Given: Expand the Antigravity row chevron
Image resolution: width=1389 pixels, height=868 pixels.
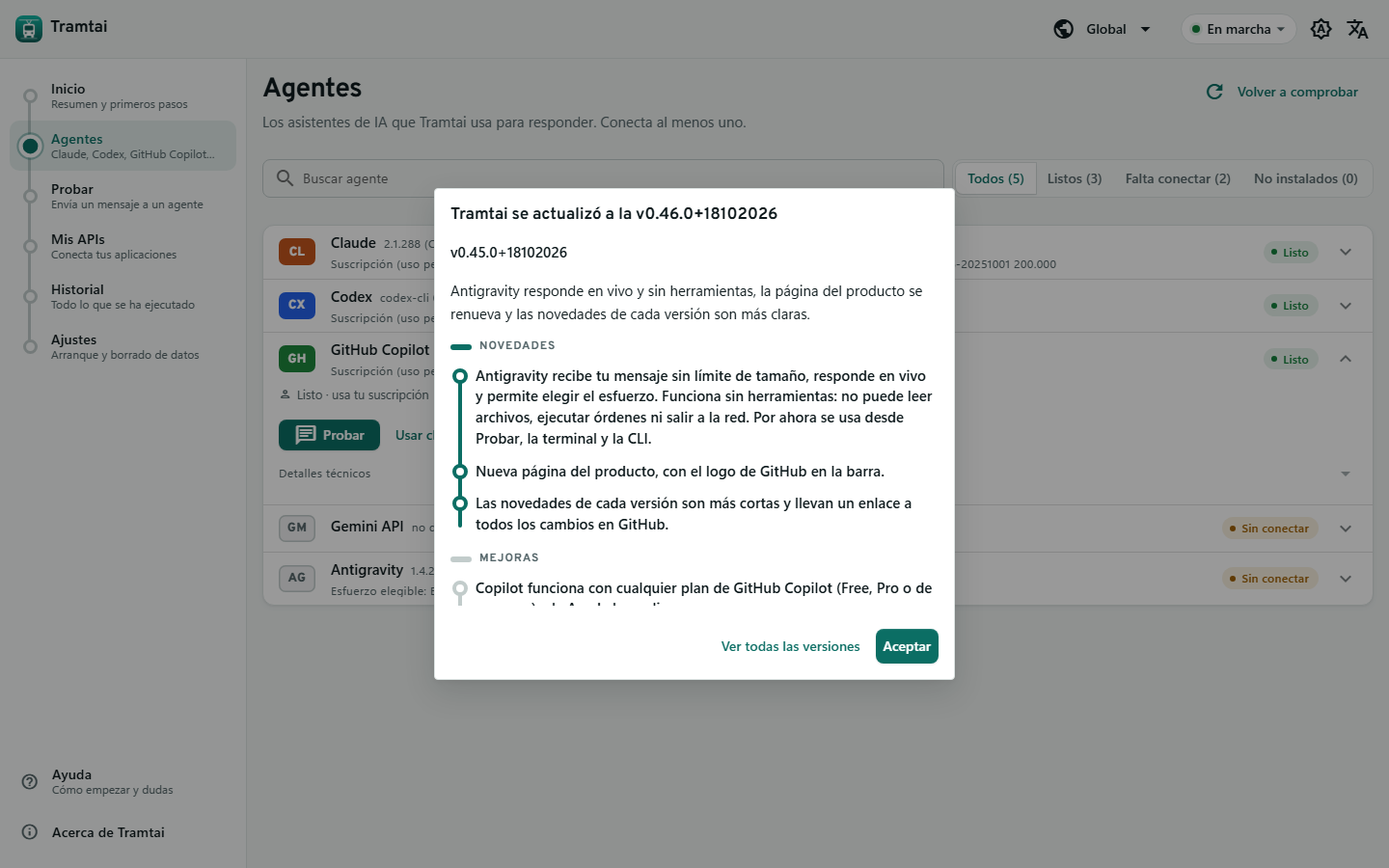Looking at the screenshot, I should click(x=1346, y=579).
